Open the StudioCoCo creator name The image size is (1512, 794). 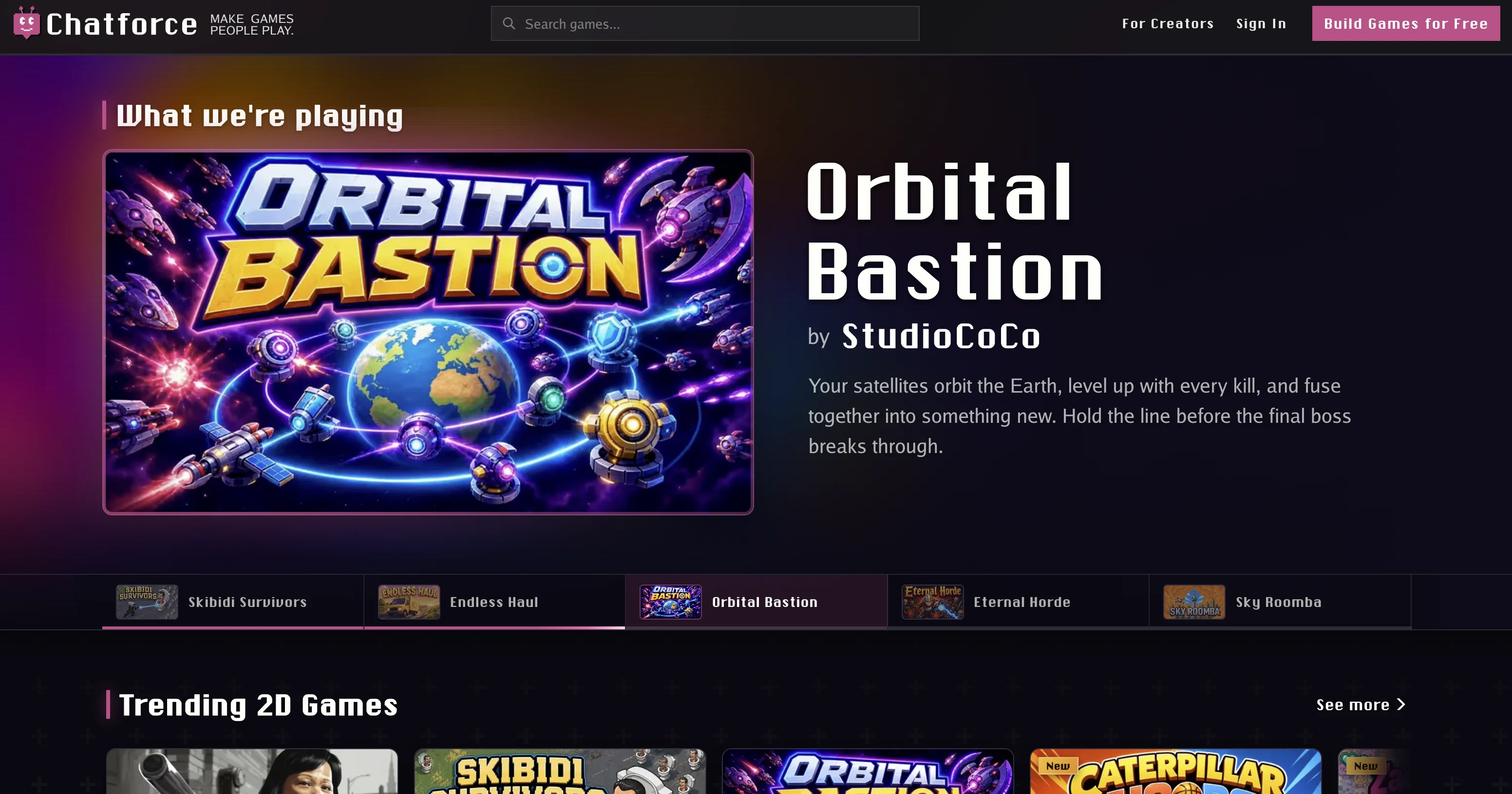941,336
